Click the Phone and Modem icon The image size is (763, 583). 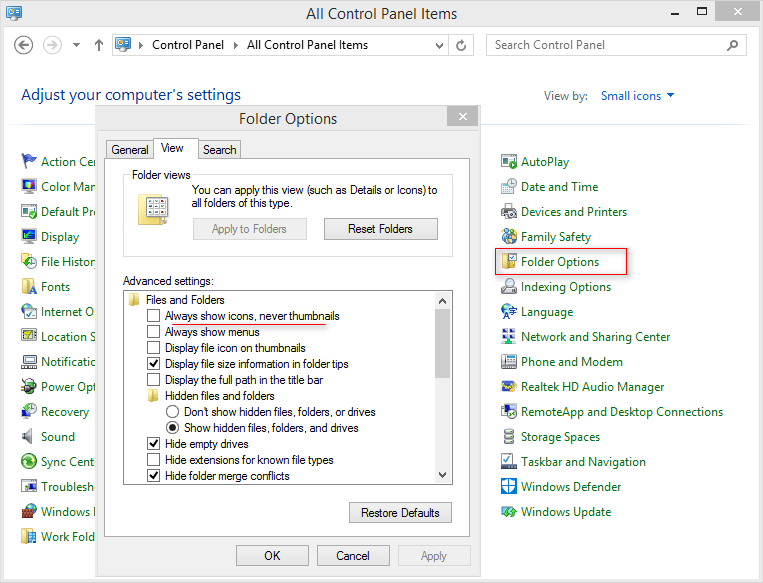[509, 362]
